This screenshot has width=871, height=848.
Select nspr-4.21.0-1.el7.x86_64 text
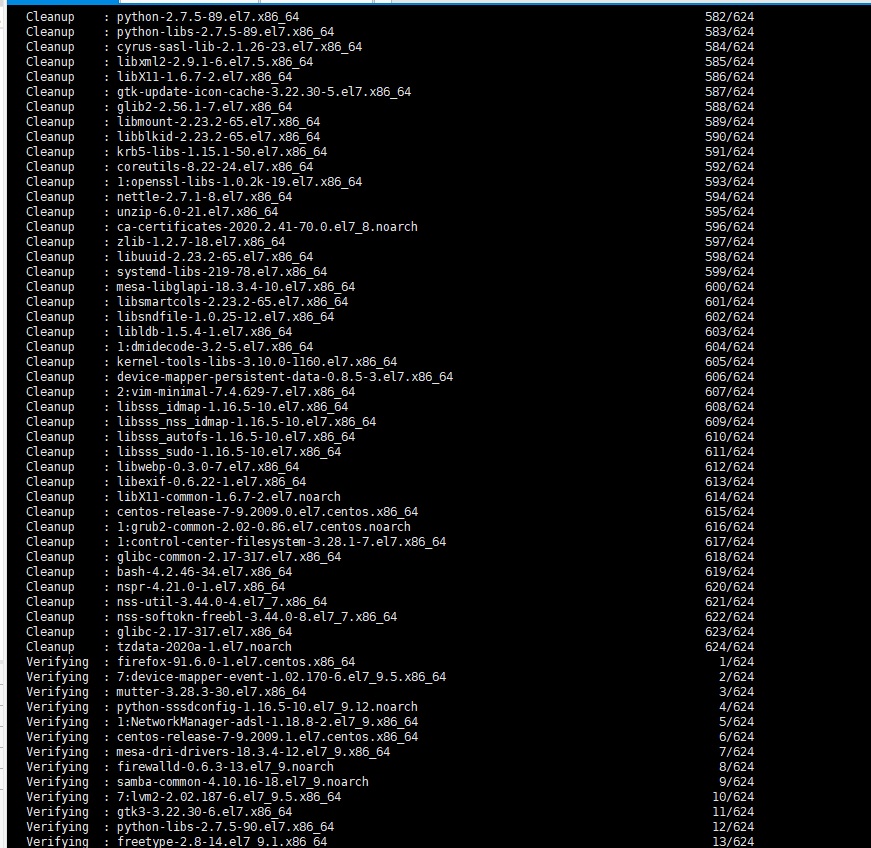coord(201,587)
